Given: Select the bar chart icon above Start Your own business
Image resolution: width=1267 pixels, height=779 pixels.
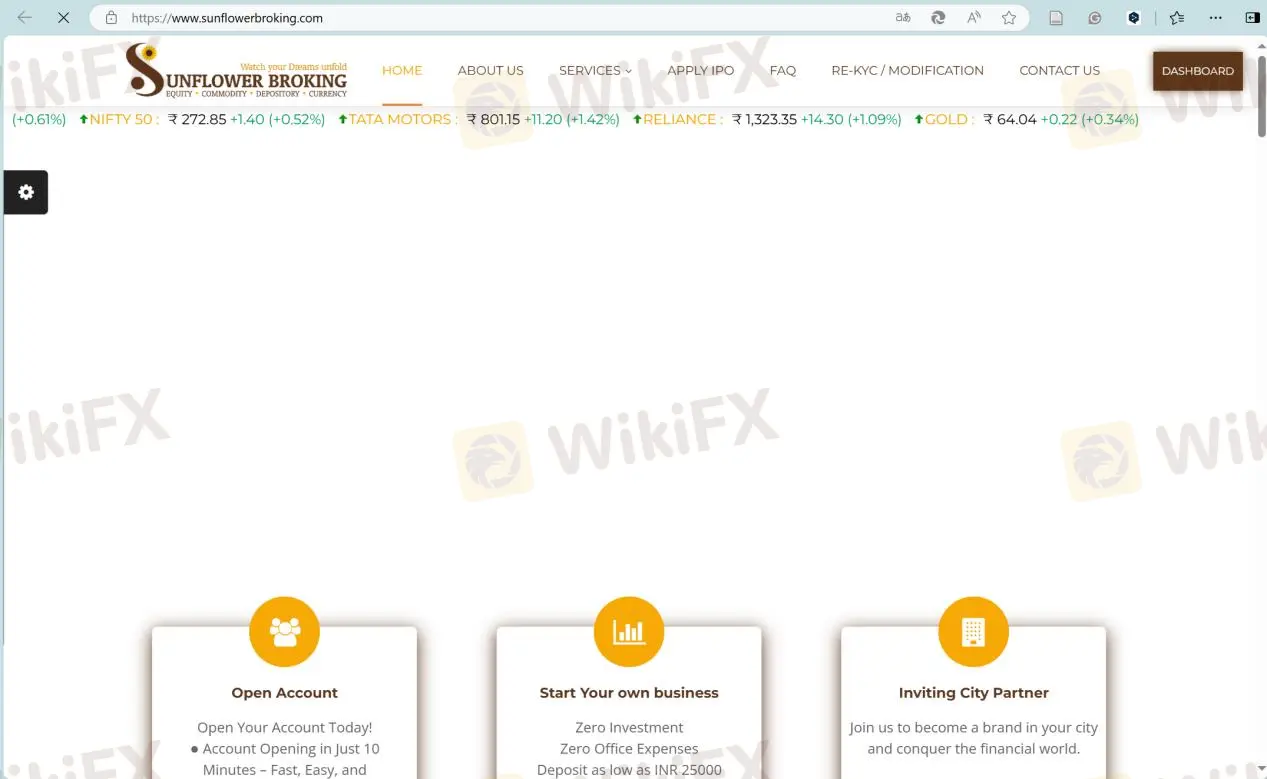Looking at the screenshot, I should point(629,631).
